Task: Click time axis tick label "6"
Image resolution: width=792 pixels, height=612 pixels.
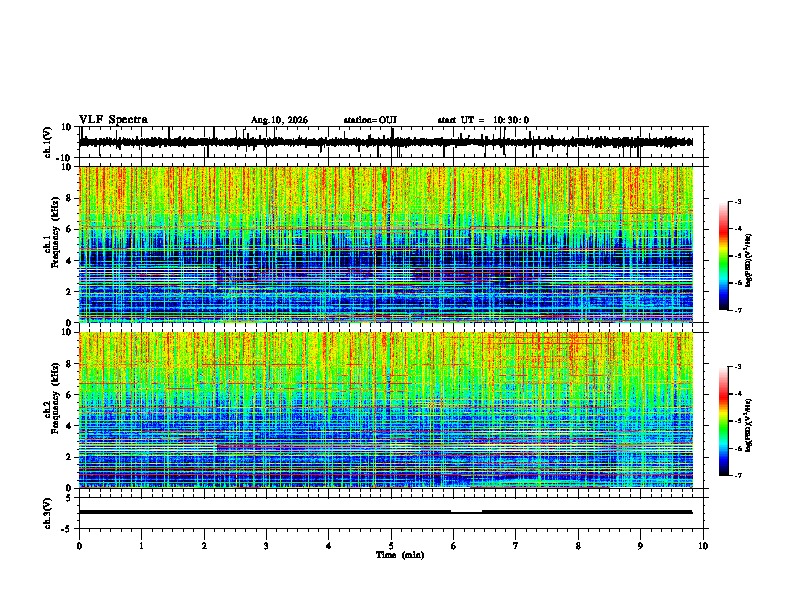Action: point(454,546)
